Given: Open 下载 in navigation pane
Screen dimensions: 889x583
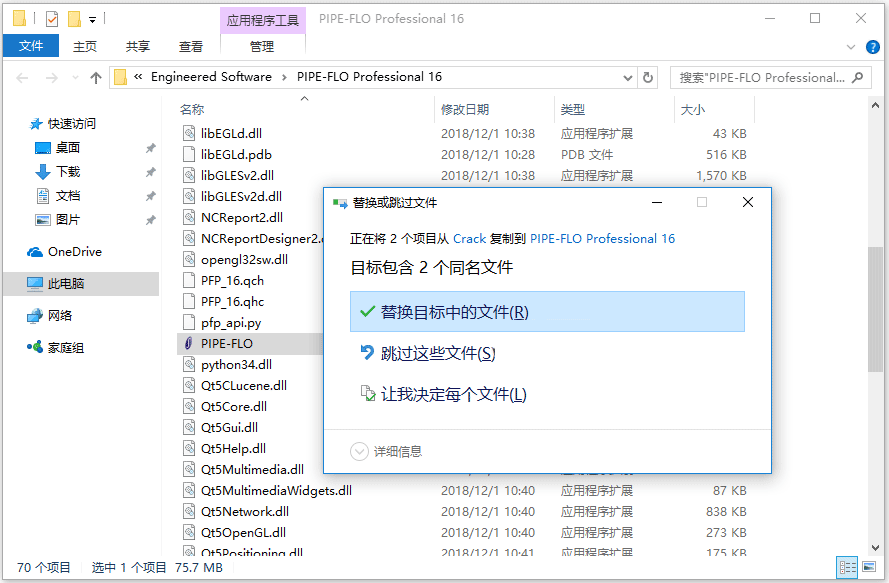Looking at the screenshot, I should pyautogui.click(x=68, y=171).
